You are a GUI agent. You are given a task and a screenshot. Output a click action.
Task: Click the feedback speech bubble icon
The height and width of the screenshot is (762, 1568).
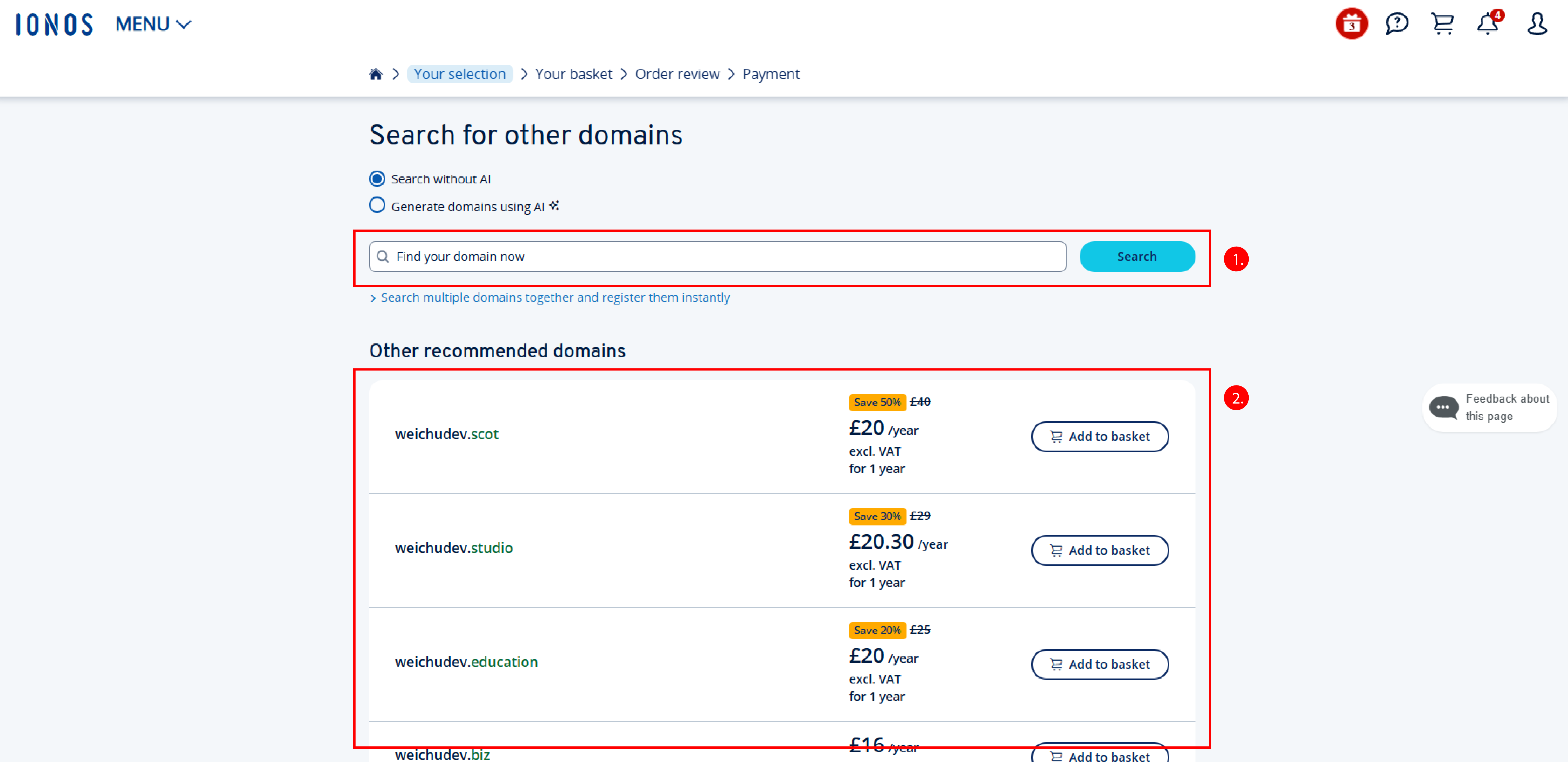click(1443, 408)
